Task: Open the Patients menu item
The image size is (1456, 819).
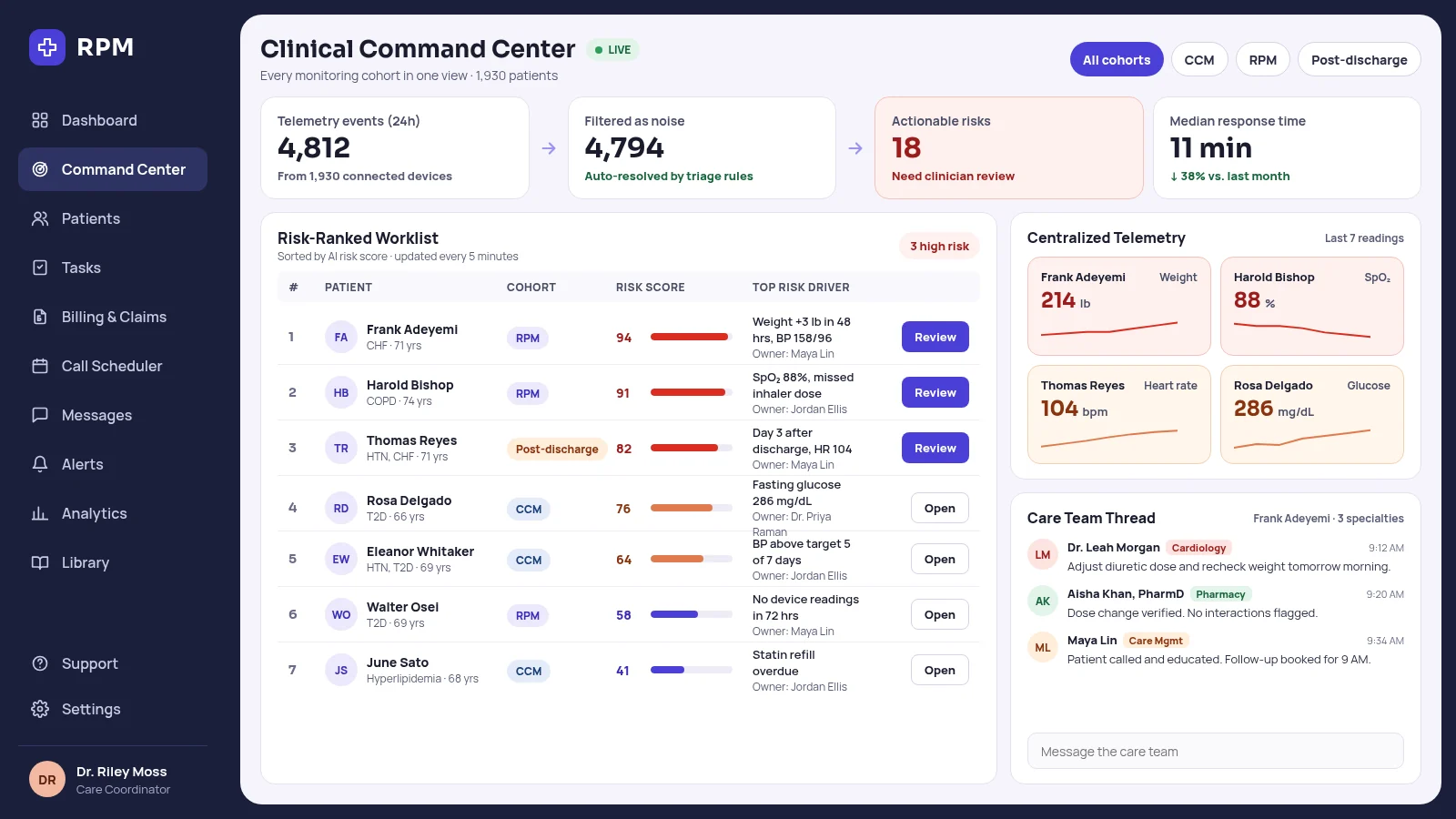Action: [x=113, y=218]
